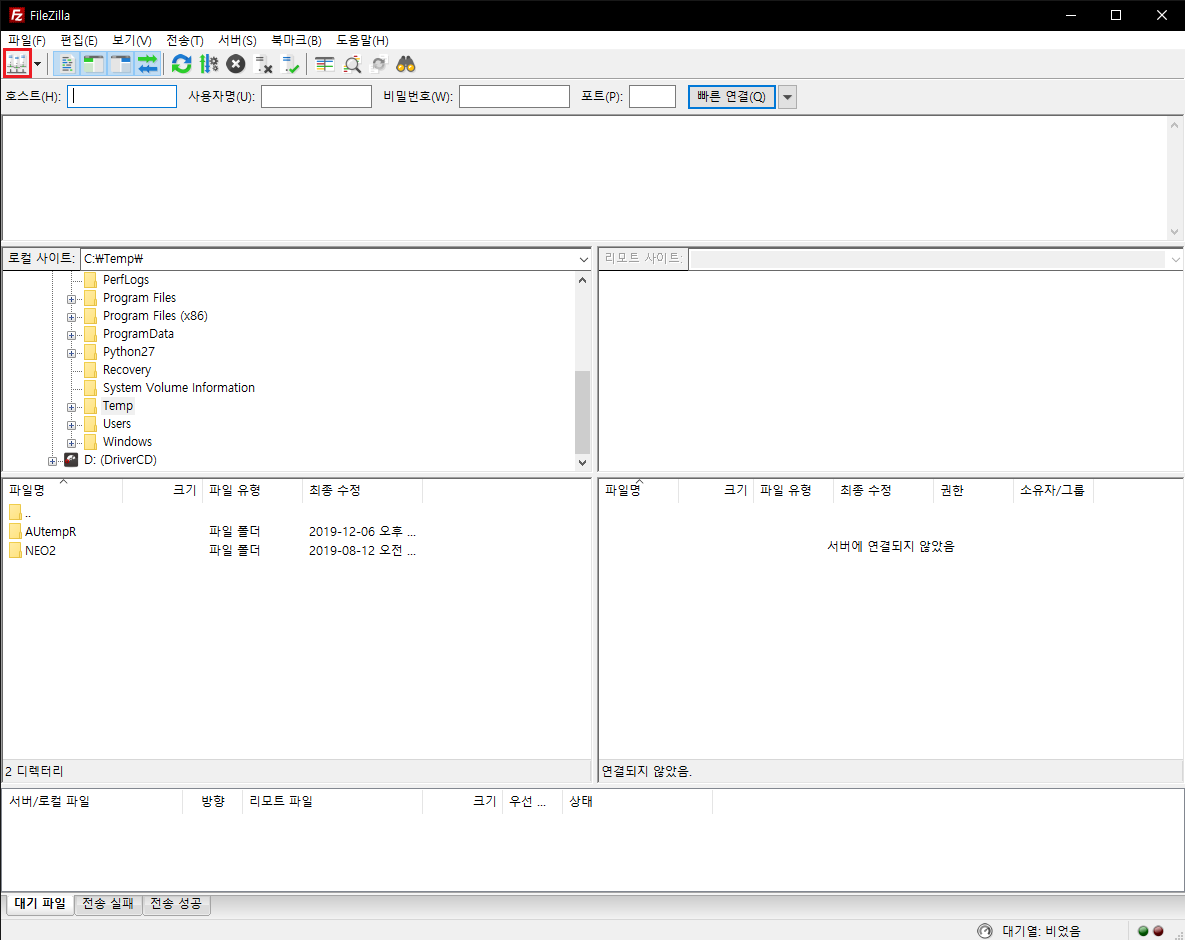Select the PerfLogs folder in tree
The width and height of the screenshot is (1185, 940).
(x=125, y=280)
